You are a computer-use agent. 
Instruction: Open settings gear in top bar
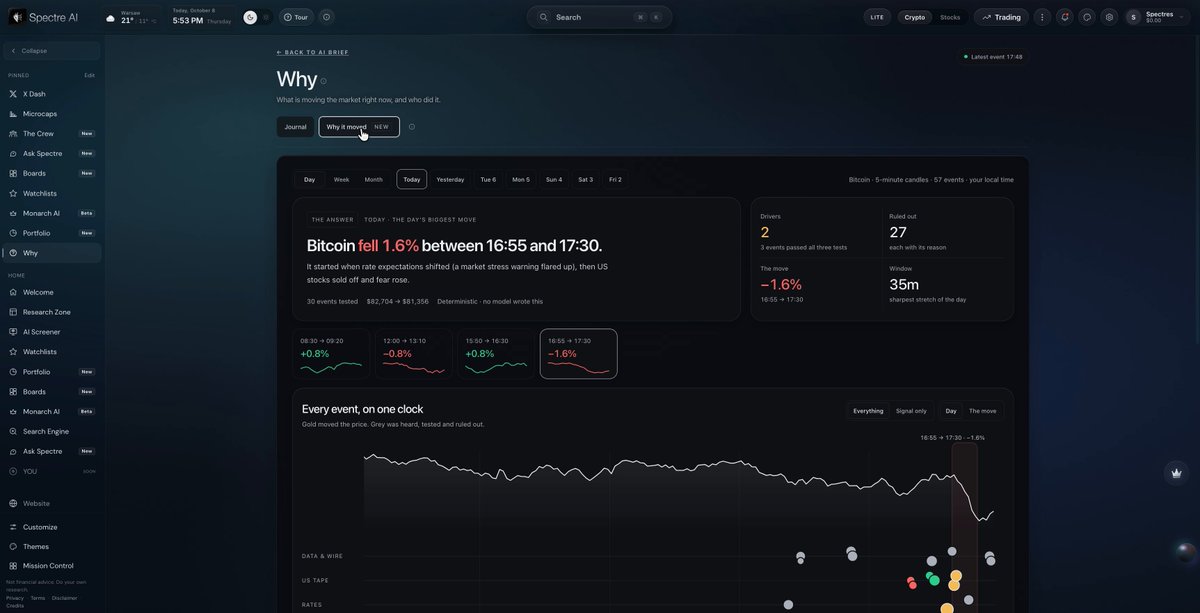pos(1109,17)
